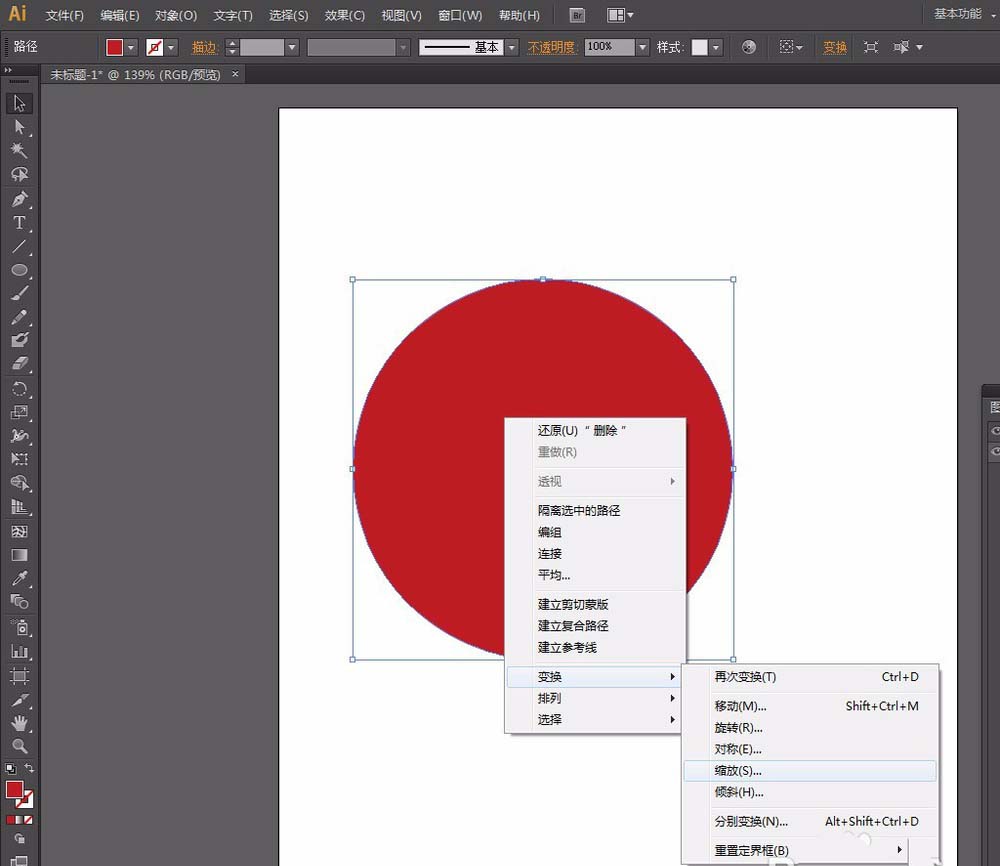Choose the Lasso tool

coord(19,174)
